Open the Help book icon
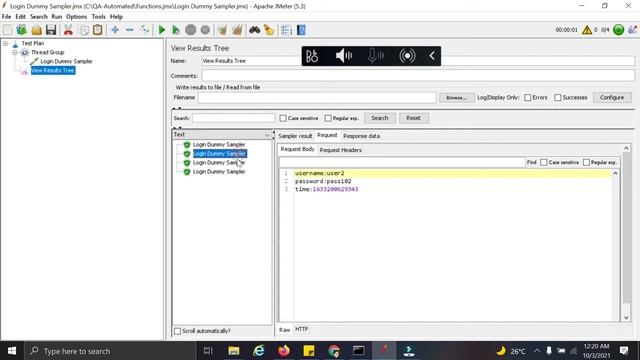The width and height of the screenshot is (640, 360). pos(301,30)
